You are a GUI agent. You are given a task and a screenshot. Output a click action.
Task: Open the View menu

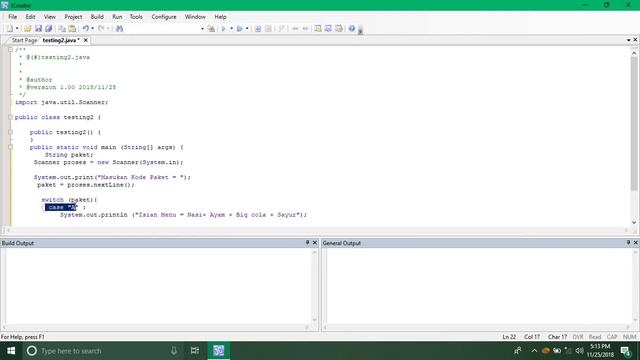coord(50,17)
